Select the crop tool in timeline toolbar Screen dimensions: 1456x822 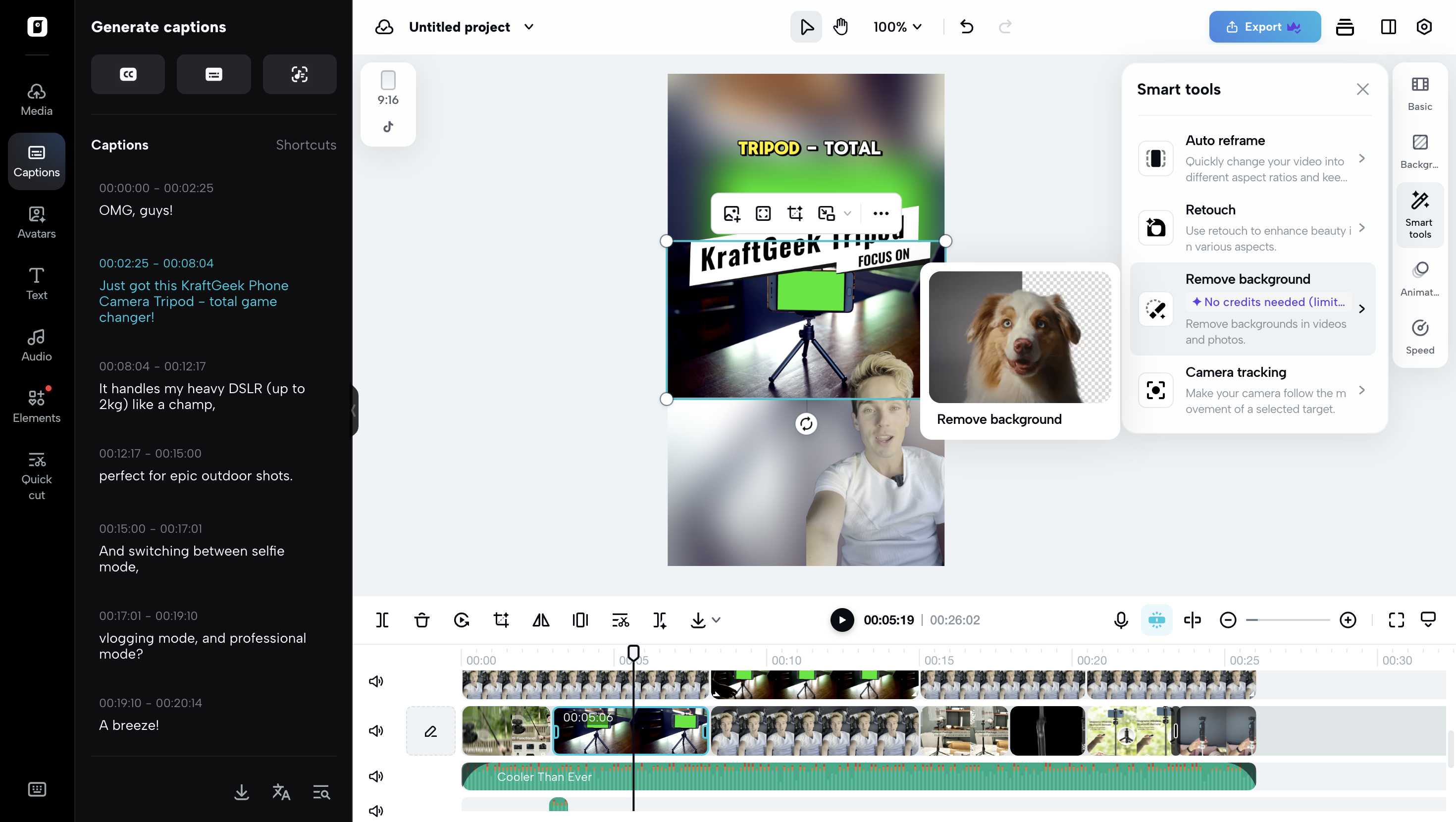501,620
